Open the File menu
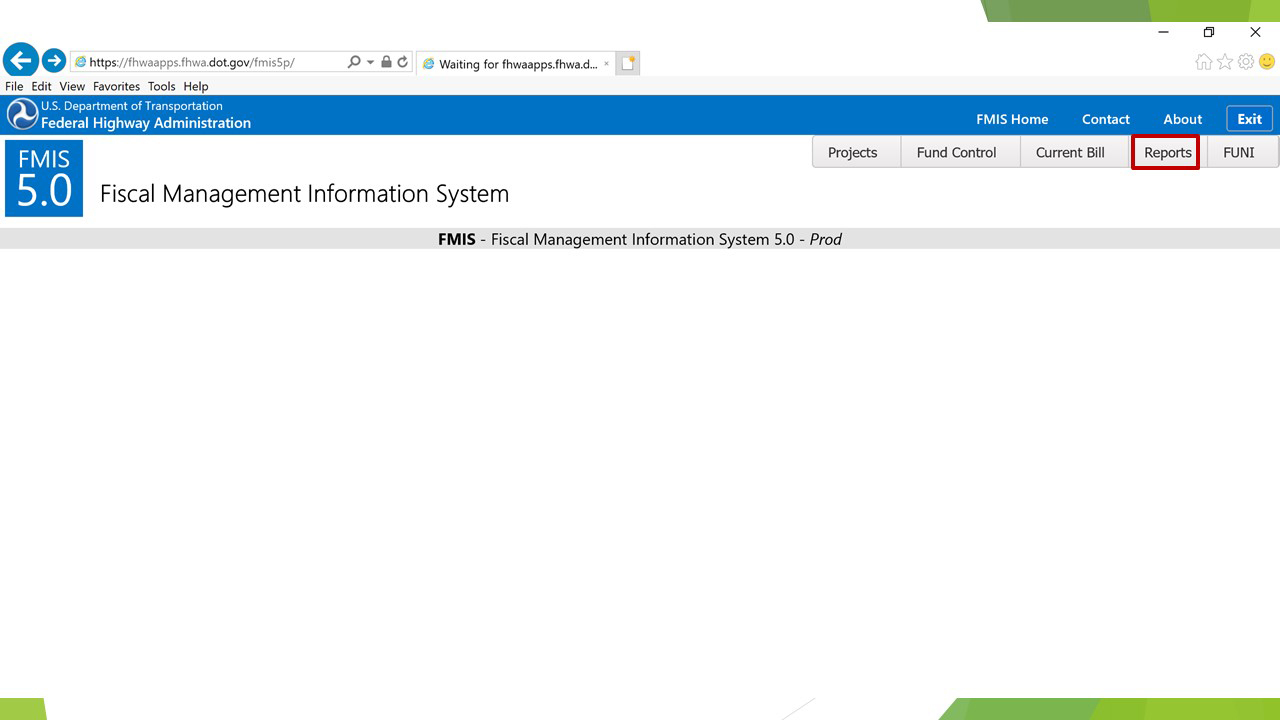The width and height of the screenshot is (1280, 720). [14, 87]
